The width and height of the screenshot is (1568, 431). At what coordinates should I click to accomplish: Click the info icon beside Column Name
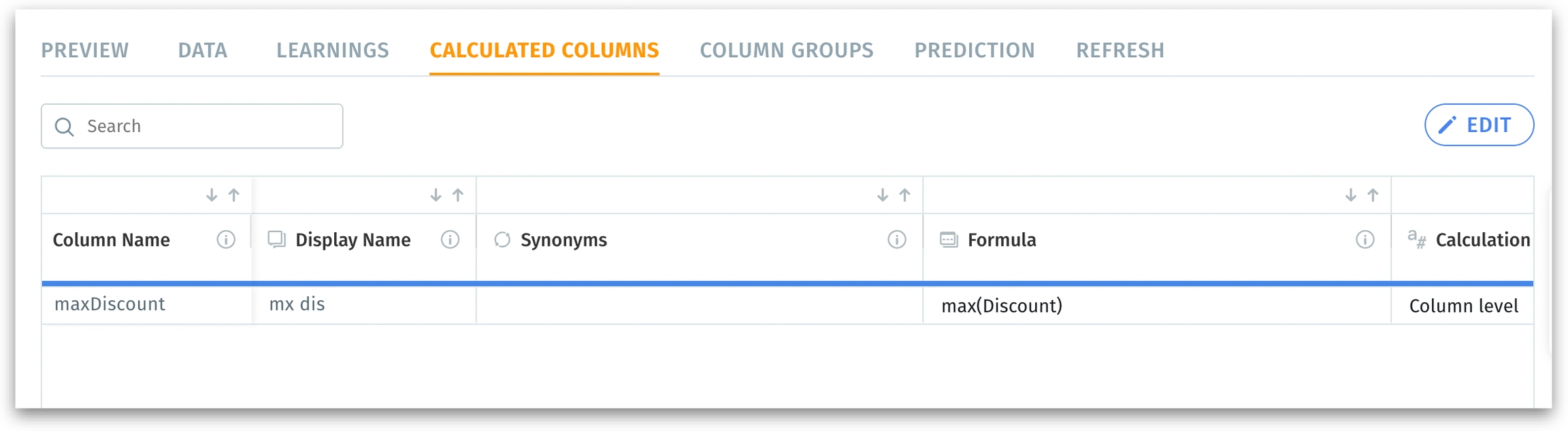pos(226,240)
